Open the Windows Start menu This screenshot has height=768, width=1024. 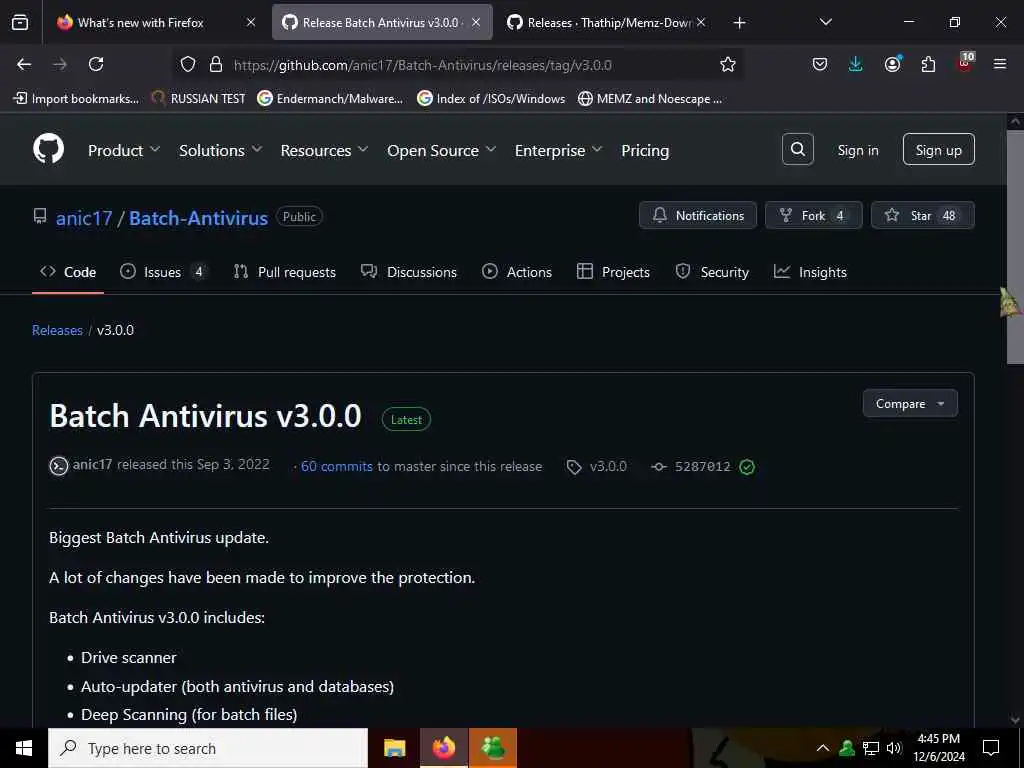coord(24,748)
